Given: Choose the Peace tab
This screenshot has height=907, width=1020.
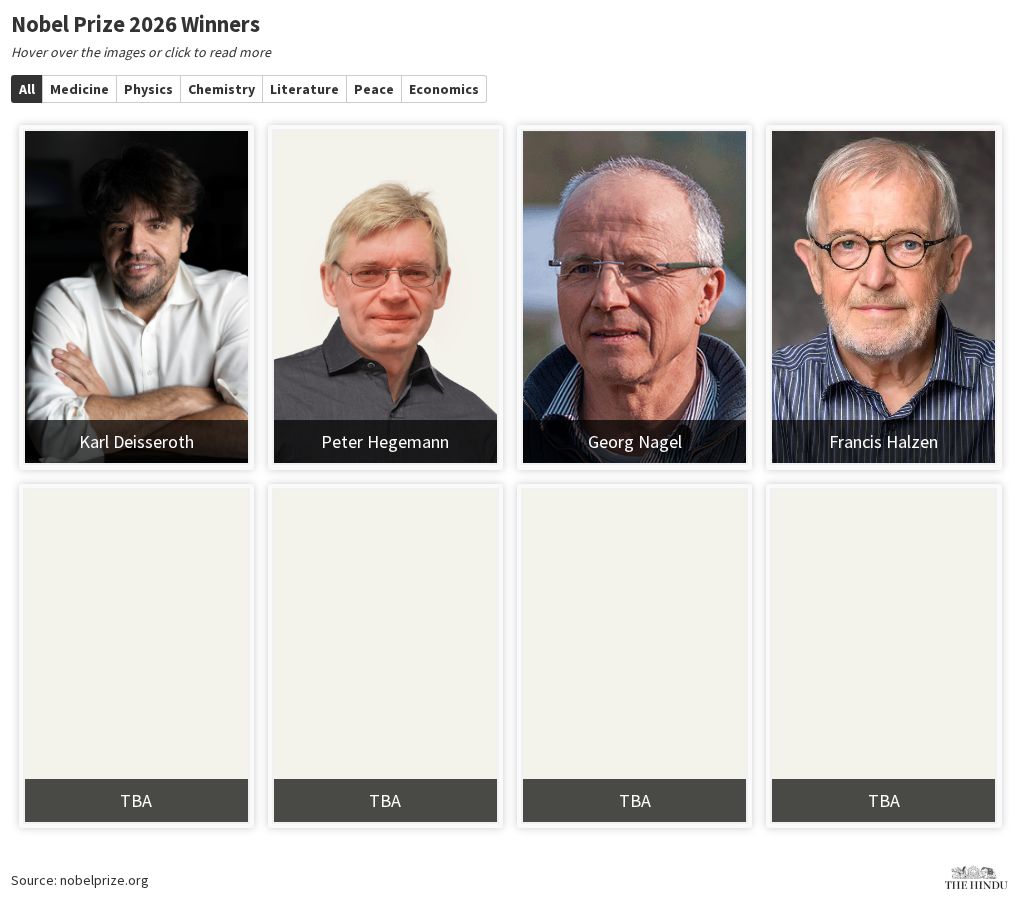Looking at the screenshot, I should (x=374, y=89).
